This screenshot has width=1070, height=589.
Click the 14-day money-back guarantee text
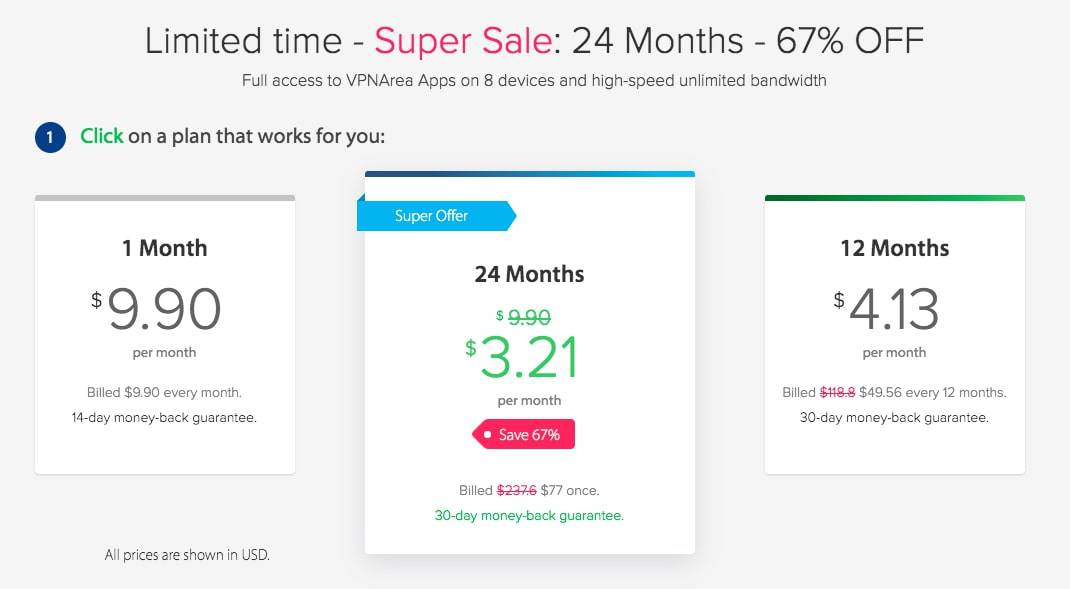pos(164,418)
